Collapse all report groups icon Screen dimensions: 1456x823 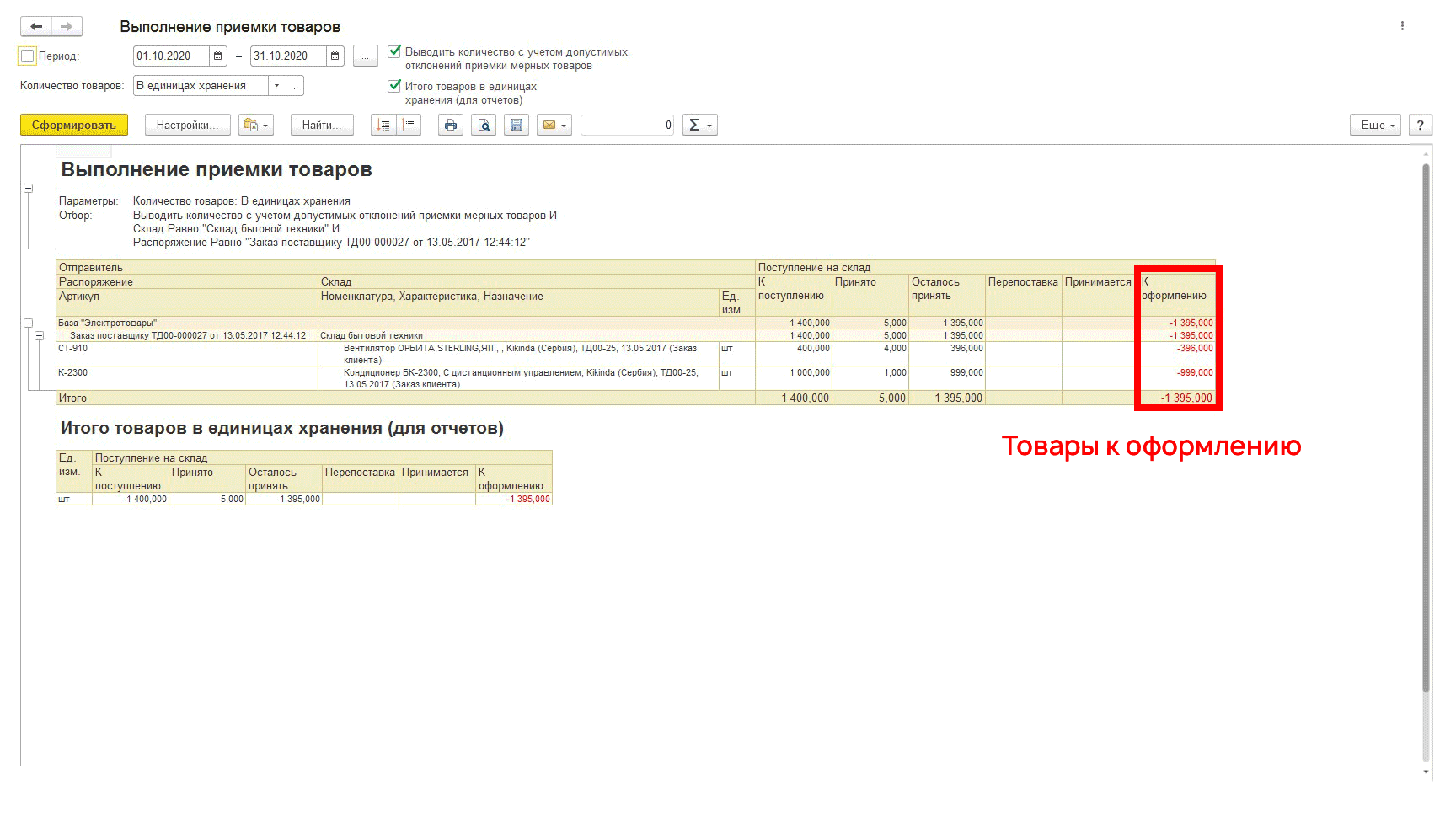409,126
